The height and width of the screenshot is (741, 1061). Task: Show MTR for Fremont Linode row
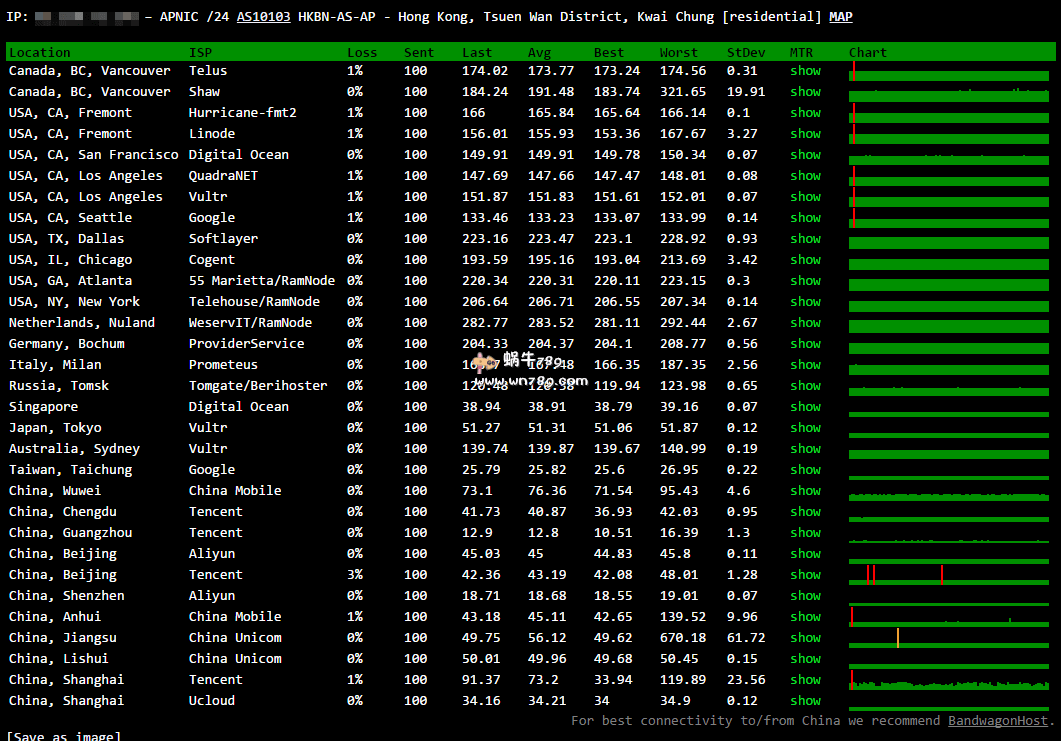tap(805, 134)
